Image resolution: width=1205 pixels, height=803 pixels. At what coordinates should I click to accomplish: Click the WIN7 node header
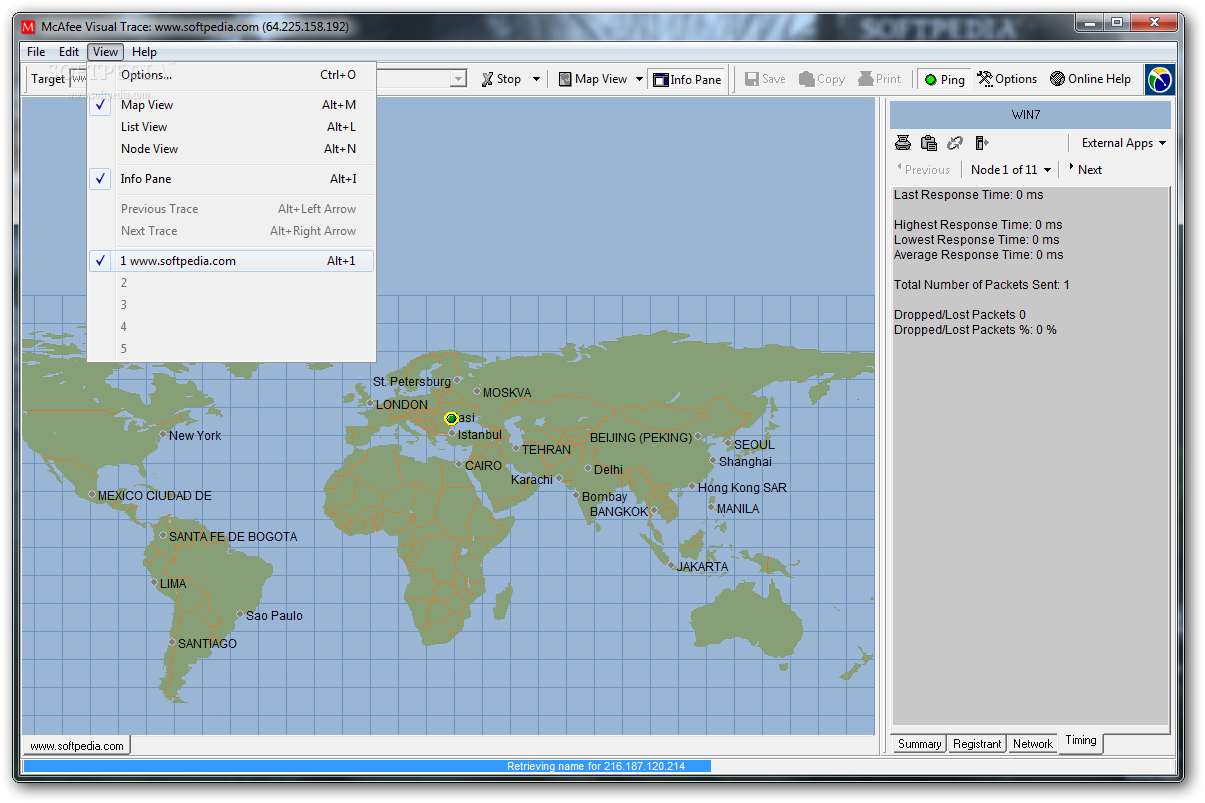click(1030, 115)
